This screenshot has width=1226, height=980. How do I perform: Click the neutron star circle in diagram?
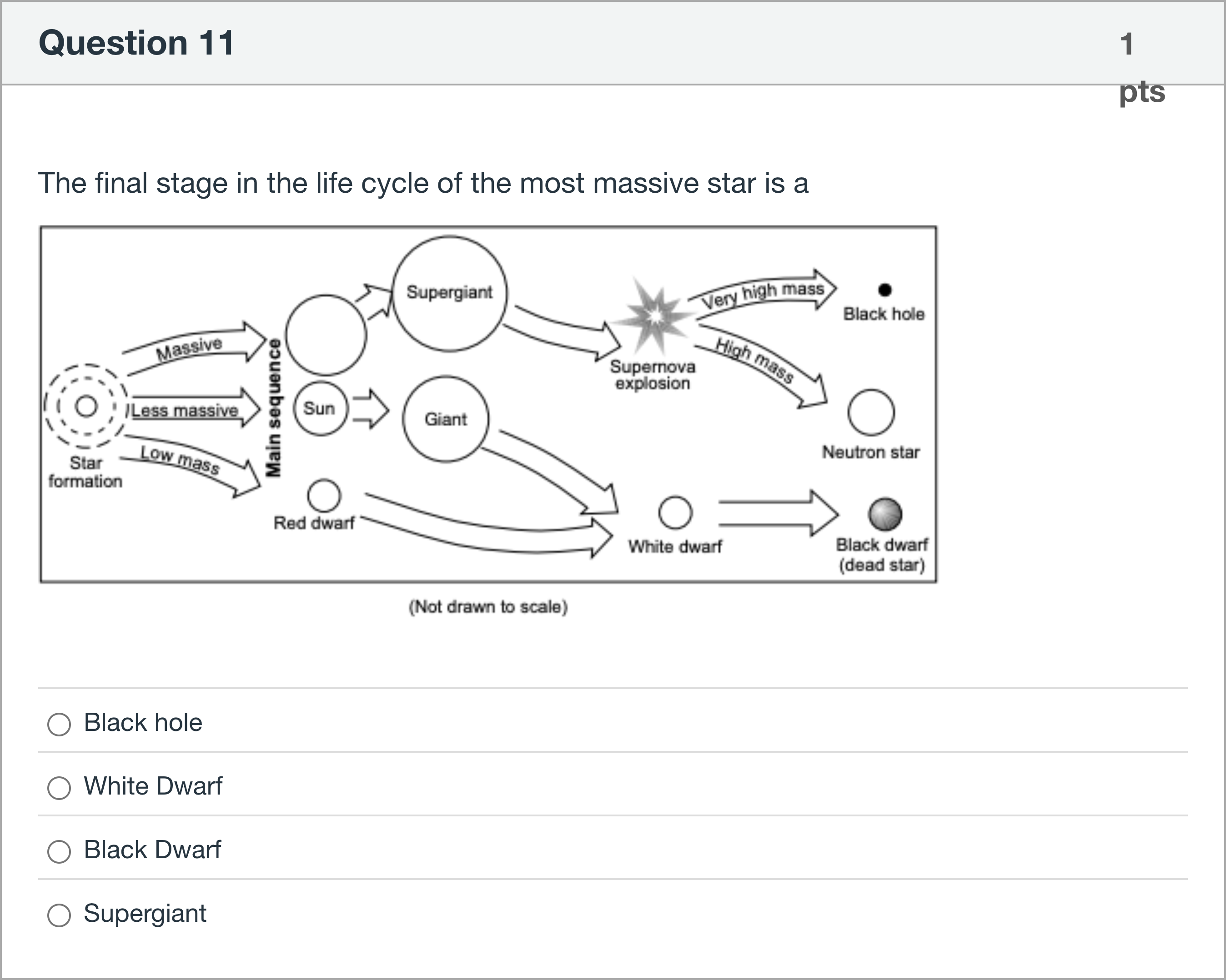click(x=870, y=412)
